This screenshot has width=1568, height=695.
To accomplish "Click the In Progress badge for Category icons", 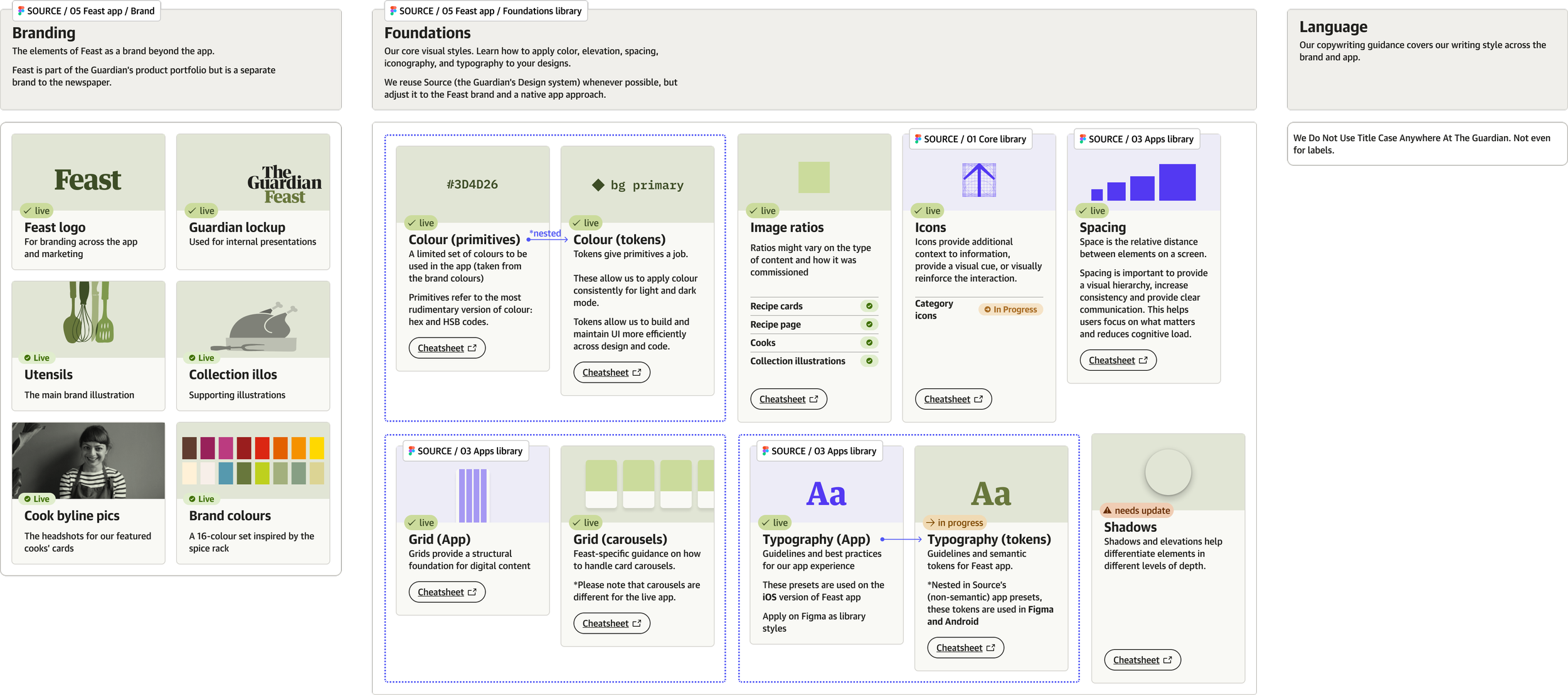I will [1010, 309].
